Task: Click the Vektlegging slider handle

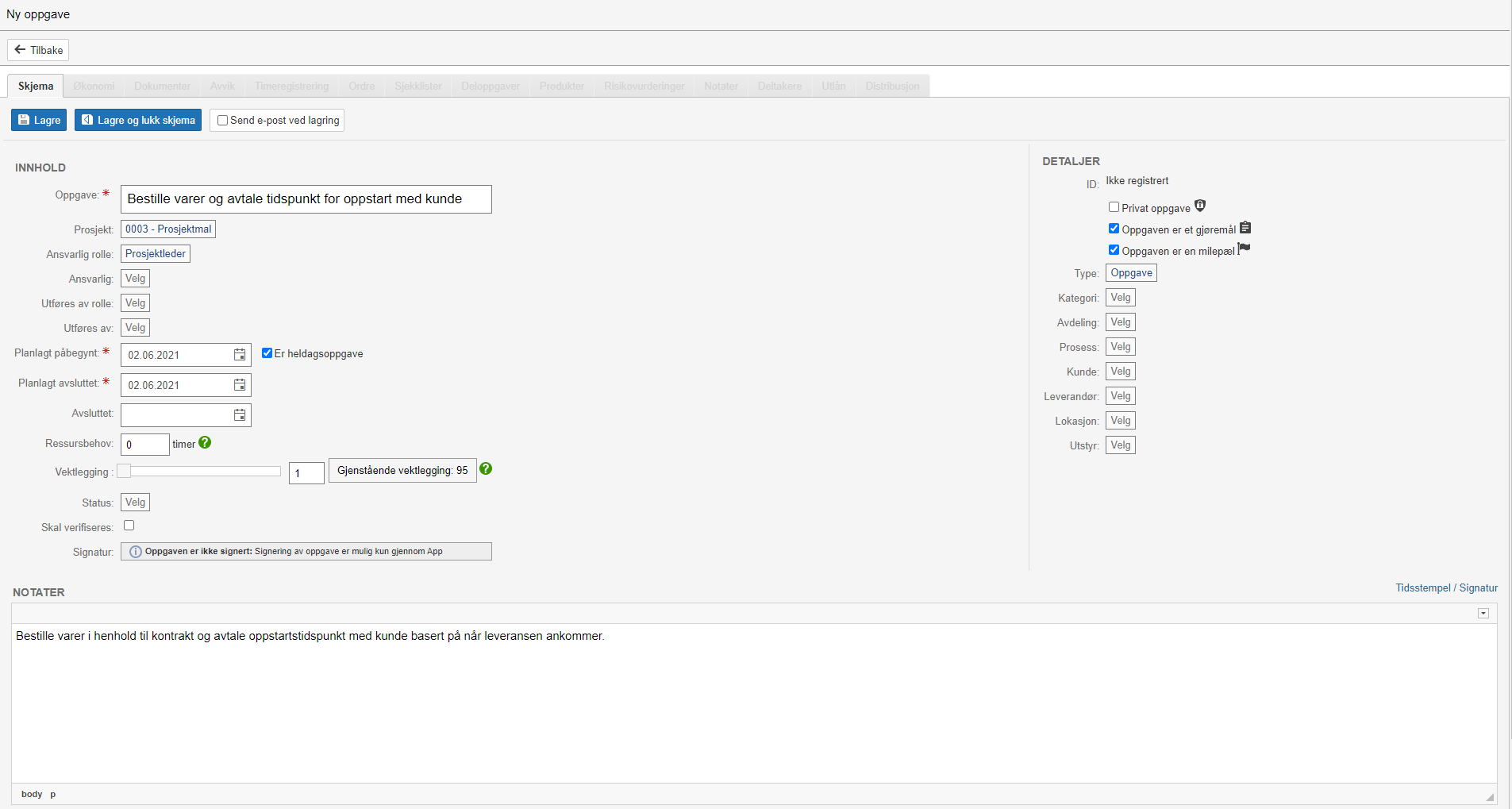Action: coord(125,472)
